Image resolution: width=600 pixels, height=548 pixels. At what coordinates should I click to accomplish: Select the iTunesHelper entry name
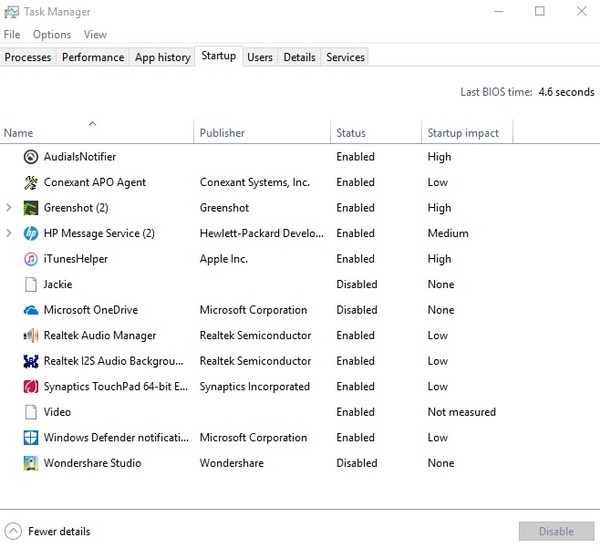pyautogui.click(x=76, y=259)
